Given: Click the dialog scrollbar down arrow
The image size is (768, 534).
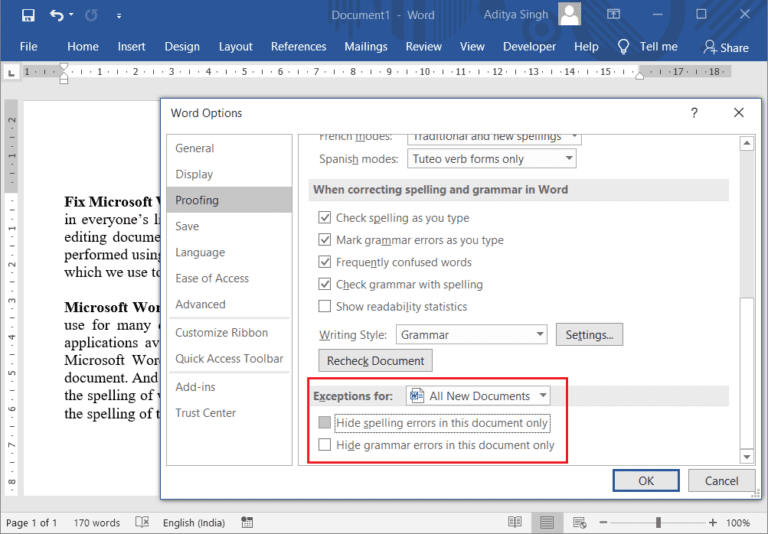Looking at the screenshot, I should click(746, 457).
